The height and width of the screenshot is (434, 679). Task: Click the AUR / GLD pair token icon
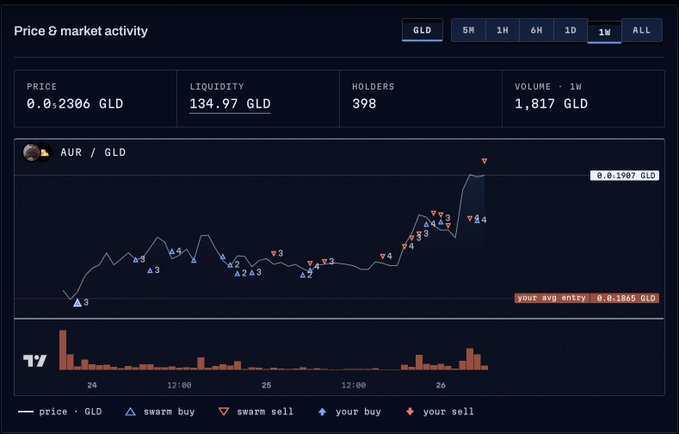[x=37, y=152]
